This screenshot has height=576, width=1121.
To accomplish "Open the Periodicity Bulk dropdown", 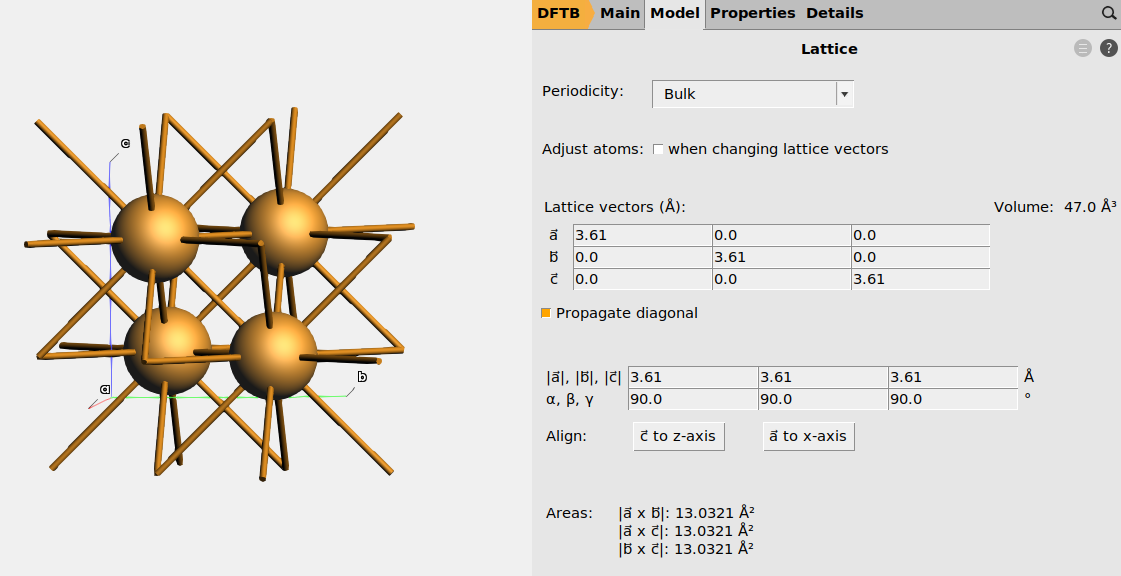I will click(753, 94).
